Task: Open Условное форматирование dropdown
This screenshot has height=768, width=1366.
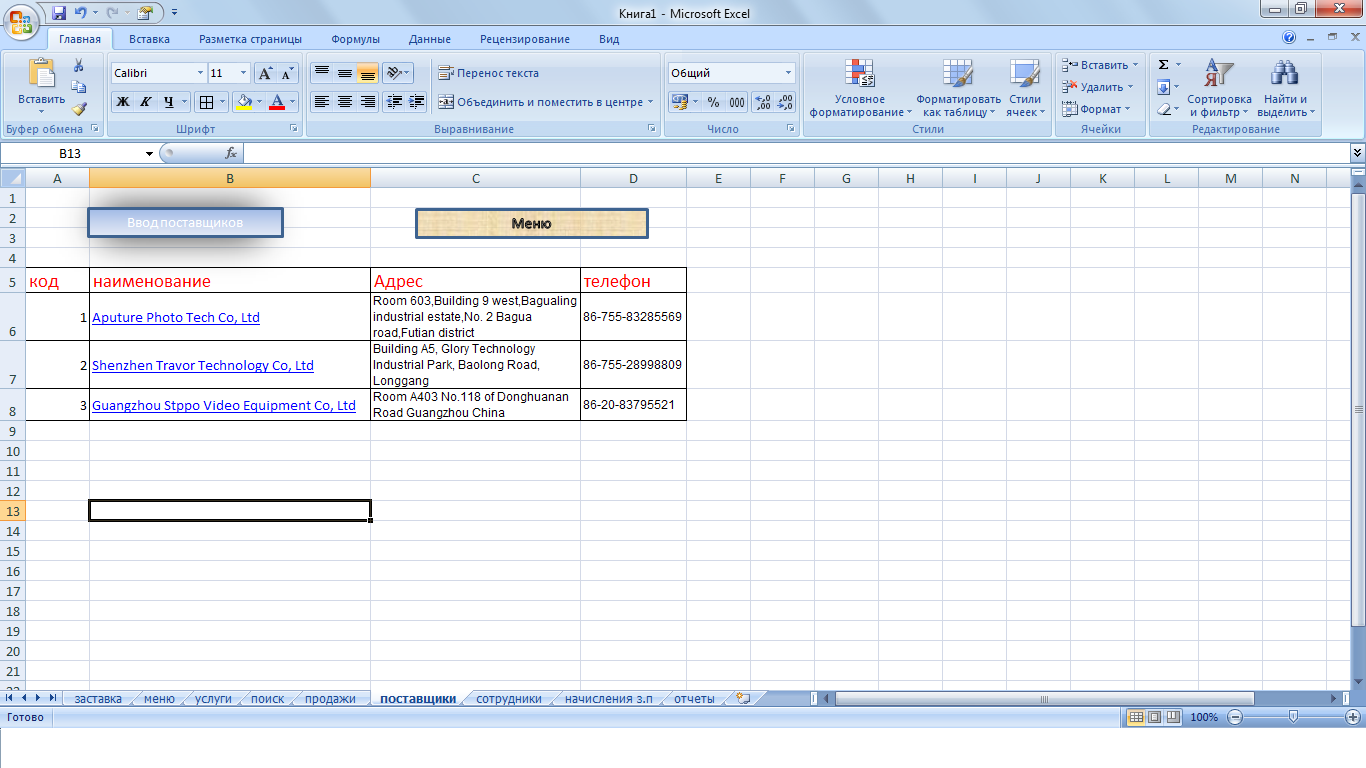Action: tap(860, 88)
